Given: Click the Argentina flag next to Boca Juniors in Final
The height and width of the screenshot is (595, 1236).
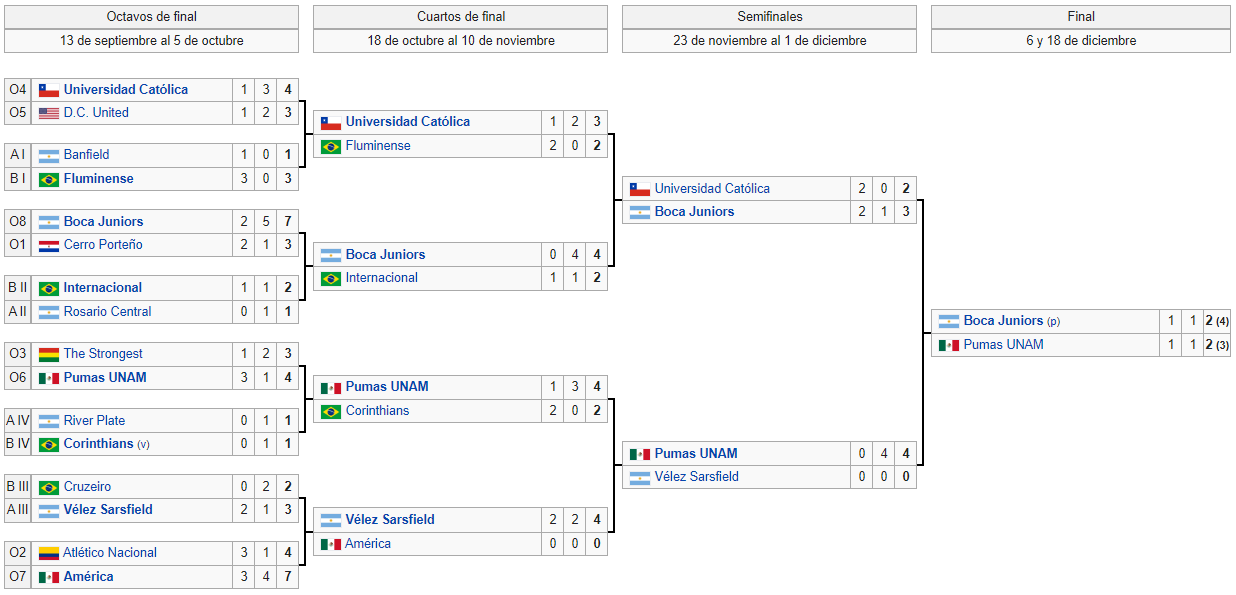Looking at the screenshot, I should pyautogui.click(x=948, y=321).
